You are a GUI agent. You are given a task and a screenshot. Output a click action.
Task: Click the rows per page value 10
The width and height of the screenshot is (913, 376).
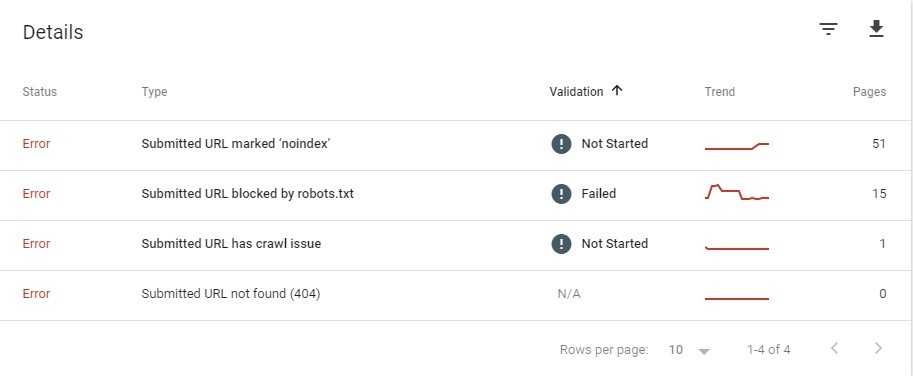tap(675, 350)
